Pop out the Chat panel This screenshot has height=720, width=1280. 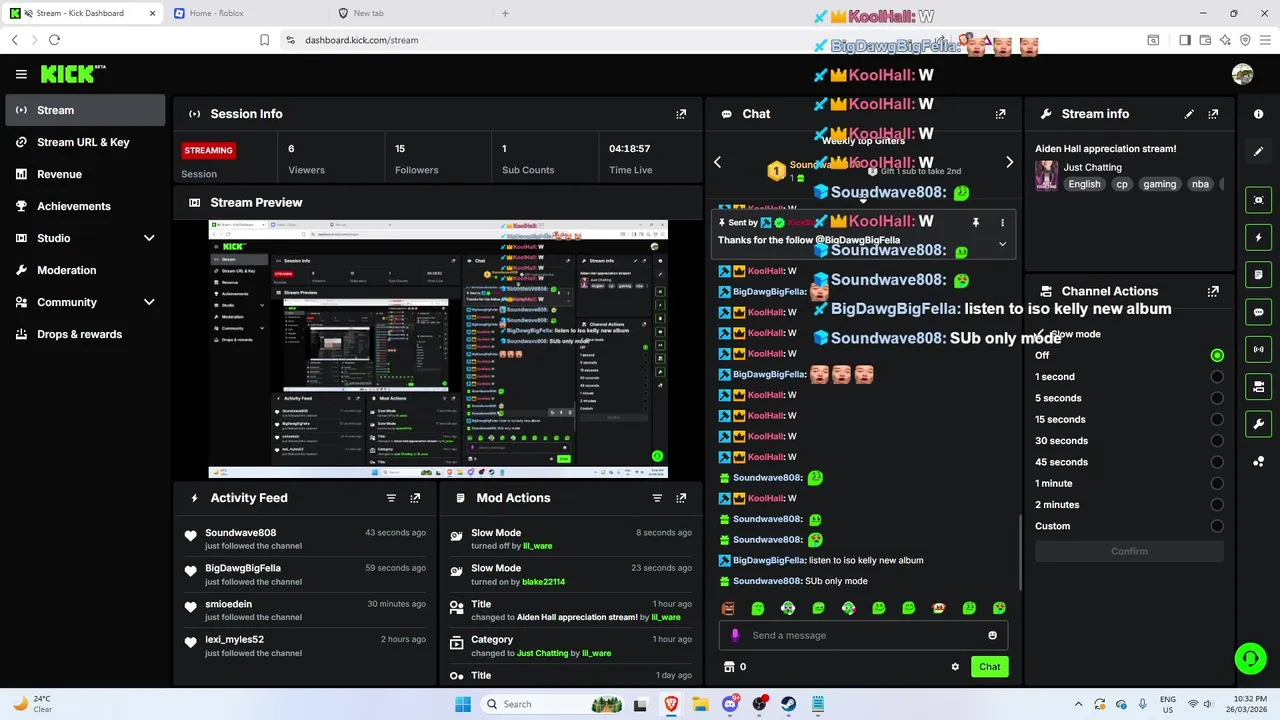tap(1000, 114)
